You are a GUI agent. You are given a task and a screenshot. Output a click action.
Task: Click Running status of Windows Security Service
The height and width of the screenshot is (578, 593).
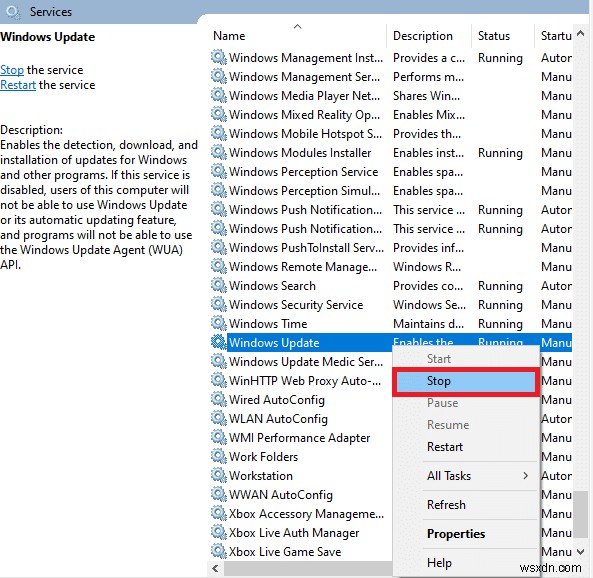(x=500, y=305)
